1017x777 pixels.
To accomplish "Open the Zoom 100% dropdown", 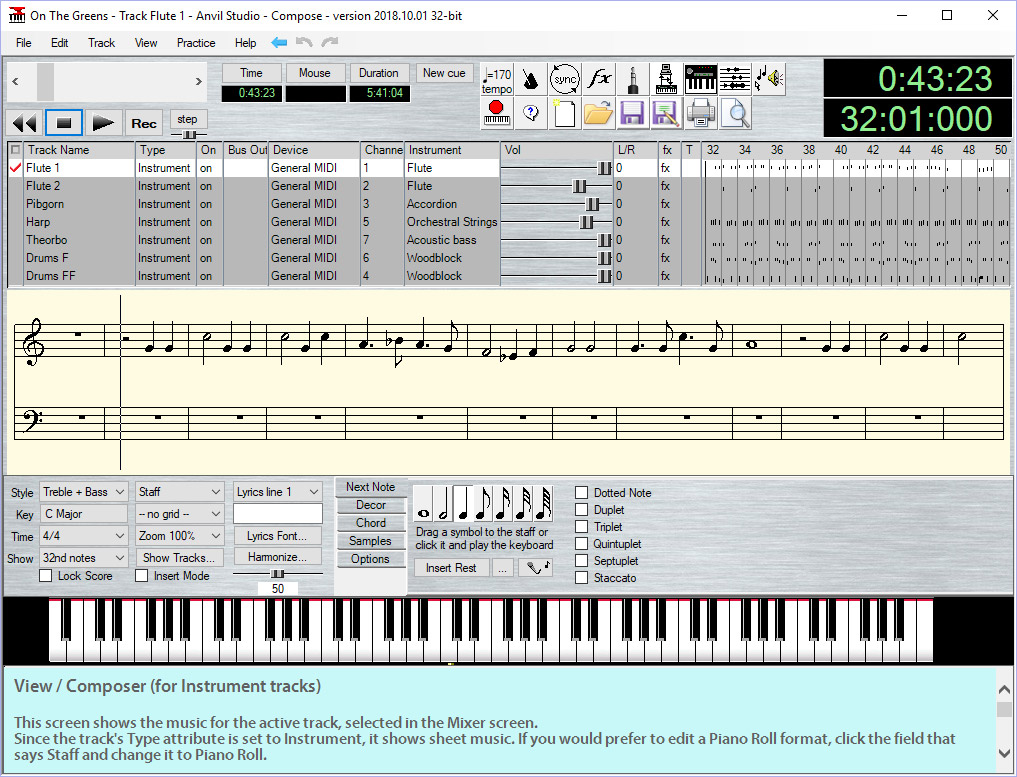I will 180,536.
